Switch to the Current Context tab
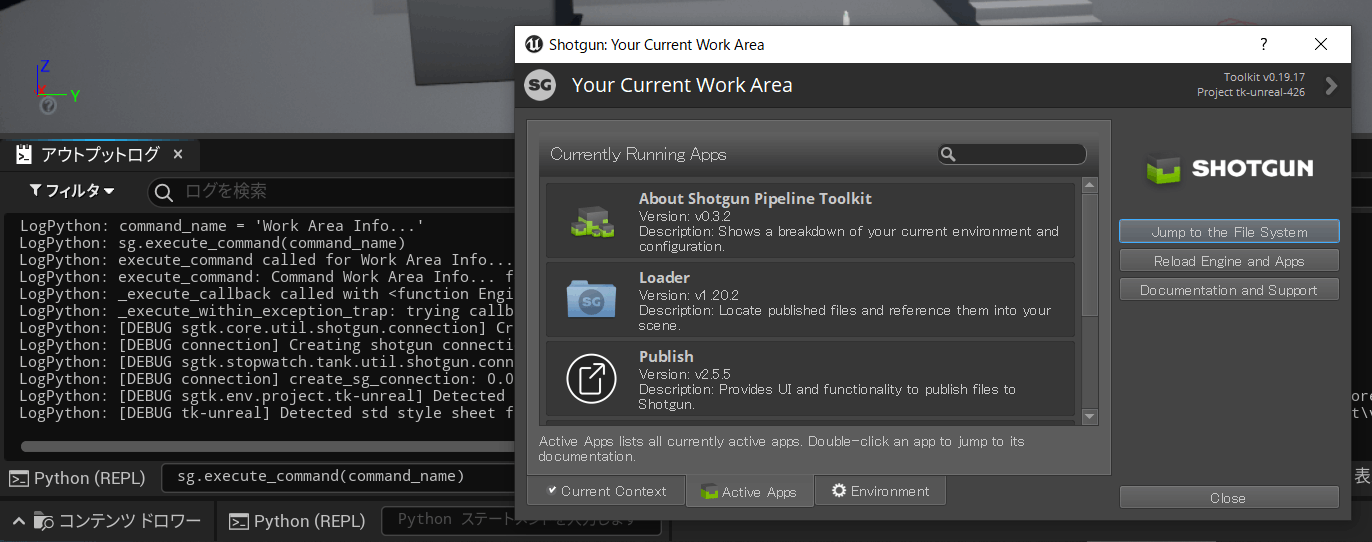Screen dimensions: 1372x542 tap(606, 491)
